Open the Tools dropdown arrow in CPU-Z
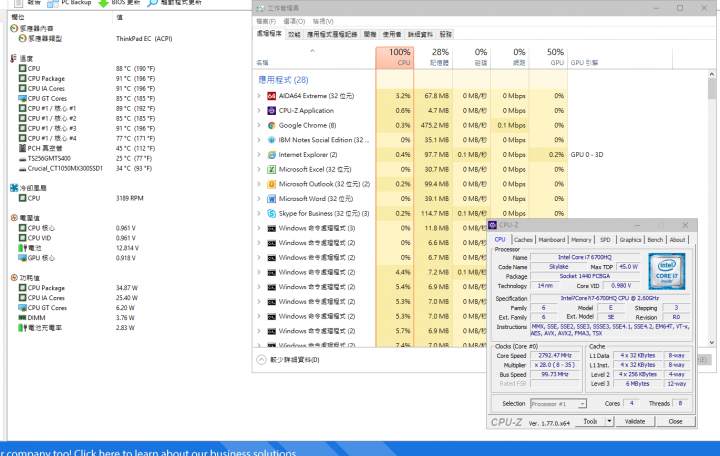 tap(609, 421)
